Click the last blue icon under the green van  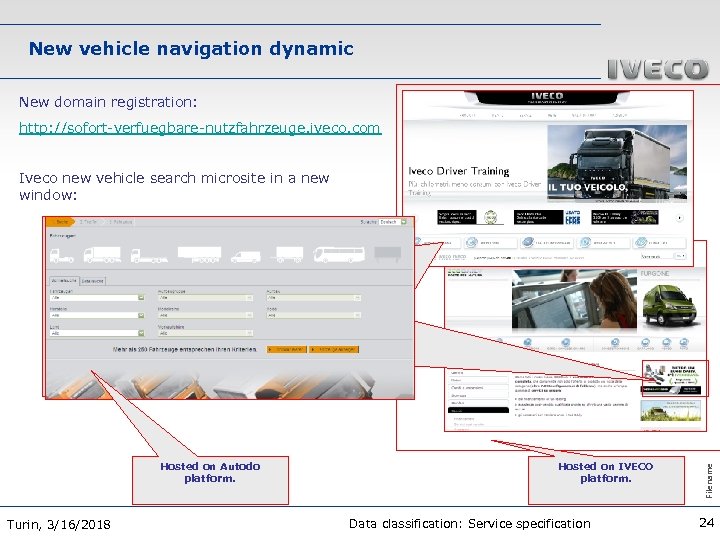[684, 342]
